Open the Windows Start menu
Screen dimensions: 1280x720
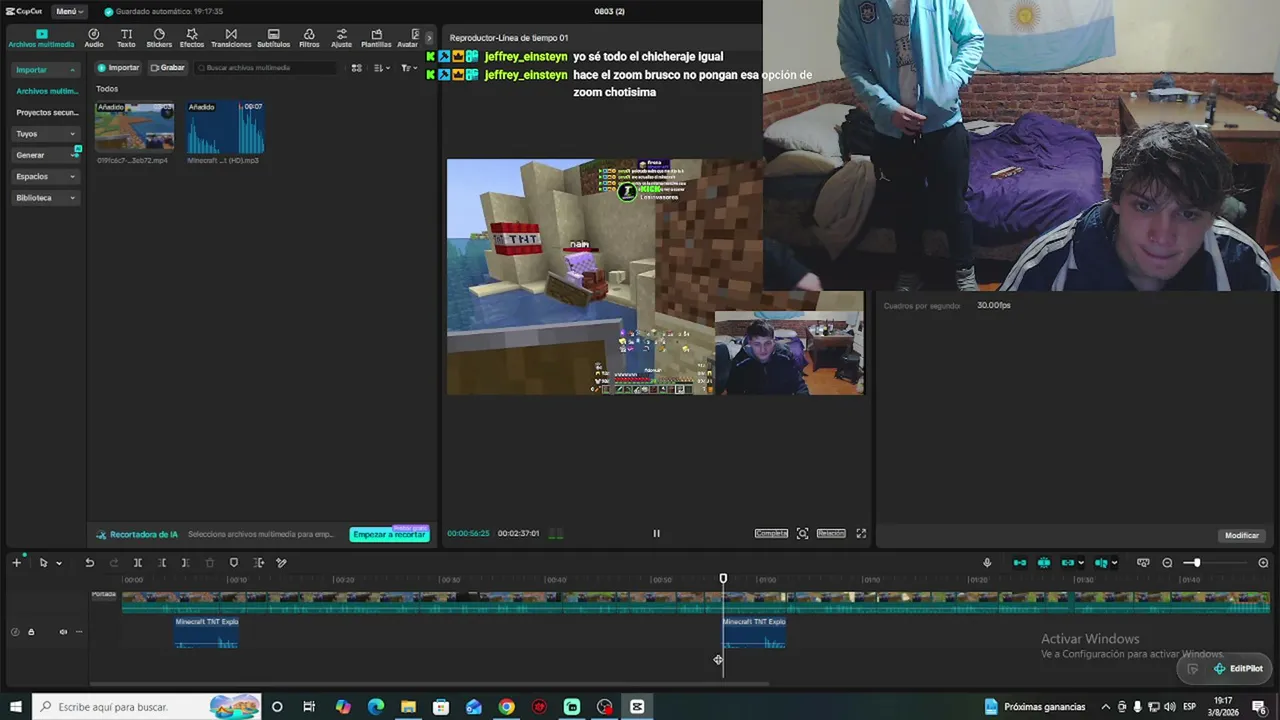(16, 707)
